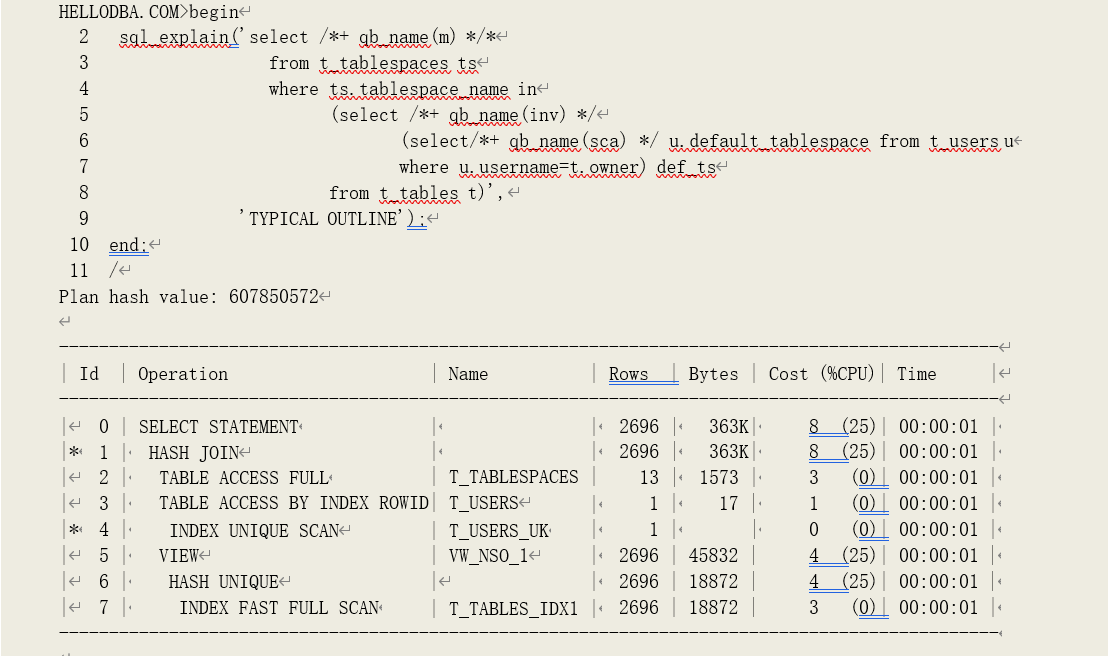Viewport: 1109px width, 656px height.
Task: Click the Bytes value 1573
Action: [x=719, y=479]
